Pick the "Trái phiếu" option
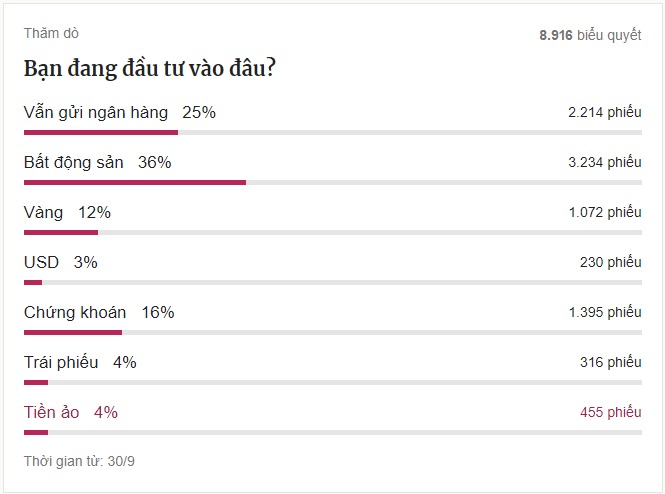Viewport: 665px width, 494px height. (x=61, y=362)
